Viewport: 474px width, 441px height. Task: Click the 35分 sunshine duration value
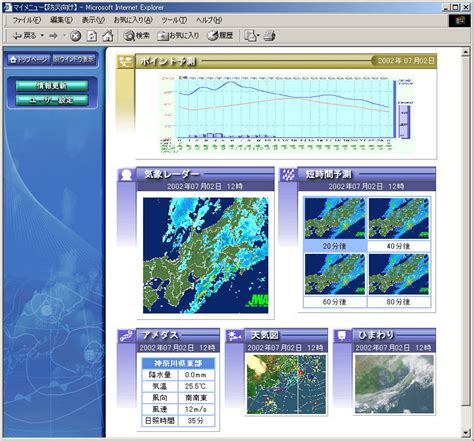(196, 420)
